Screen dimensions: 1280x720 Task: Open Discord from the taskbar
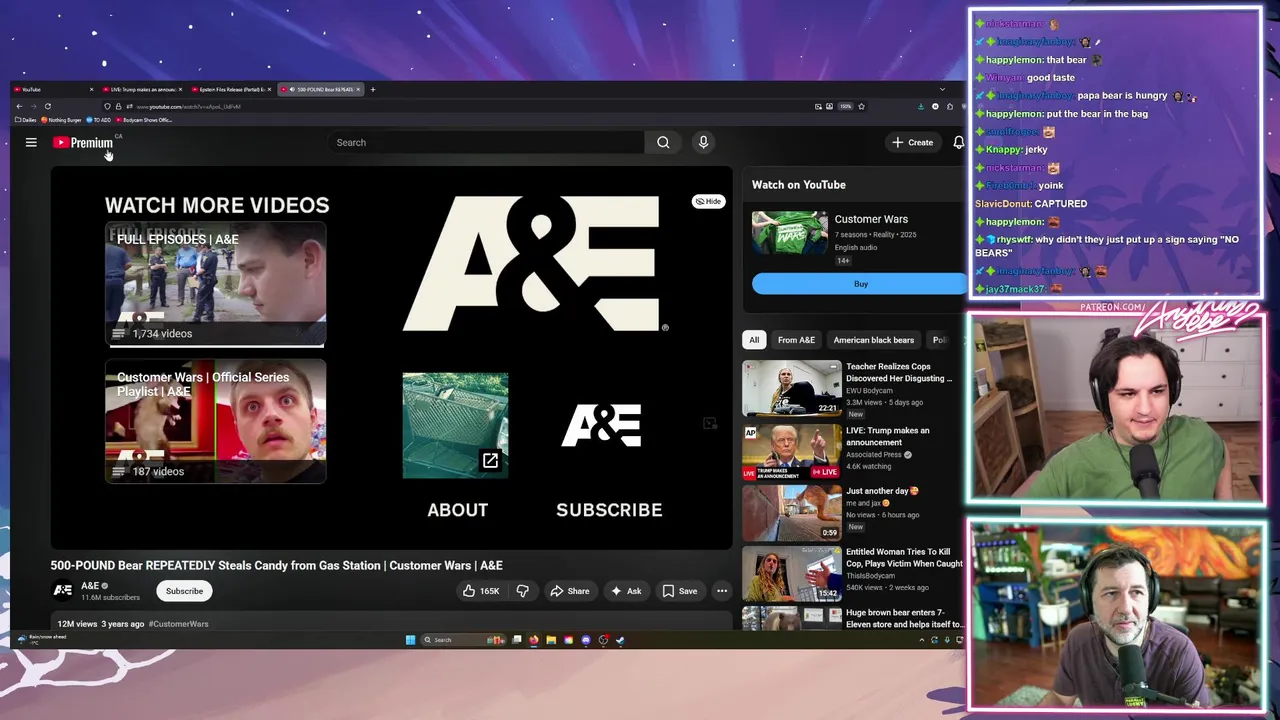coord(586,640)
